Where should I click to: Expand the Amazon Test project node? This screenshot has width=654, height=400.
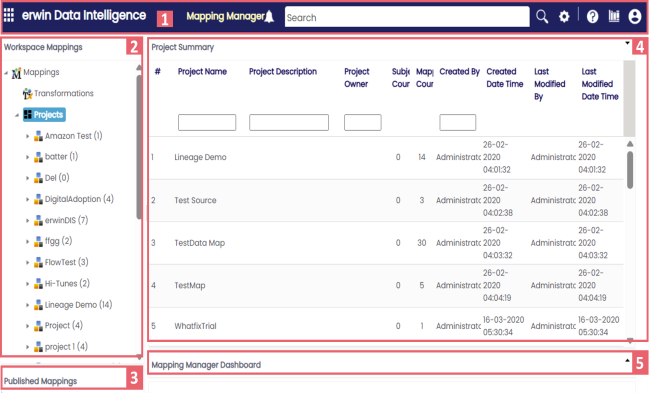26,136
